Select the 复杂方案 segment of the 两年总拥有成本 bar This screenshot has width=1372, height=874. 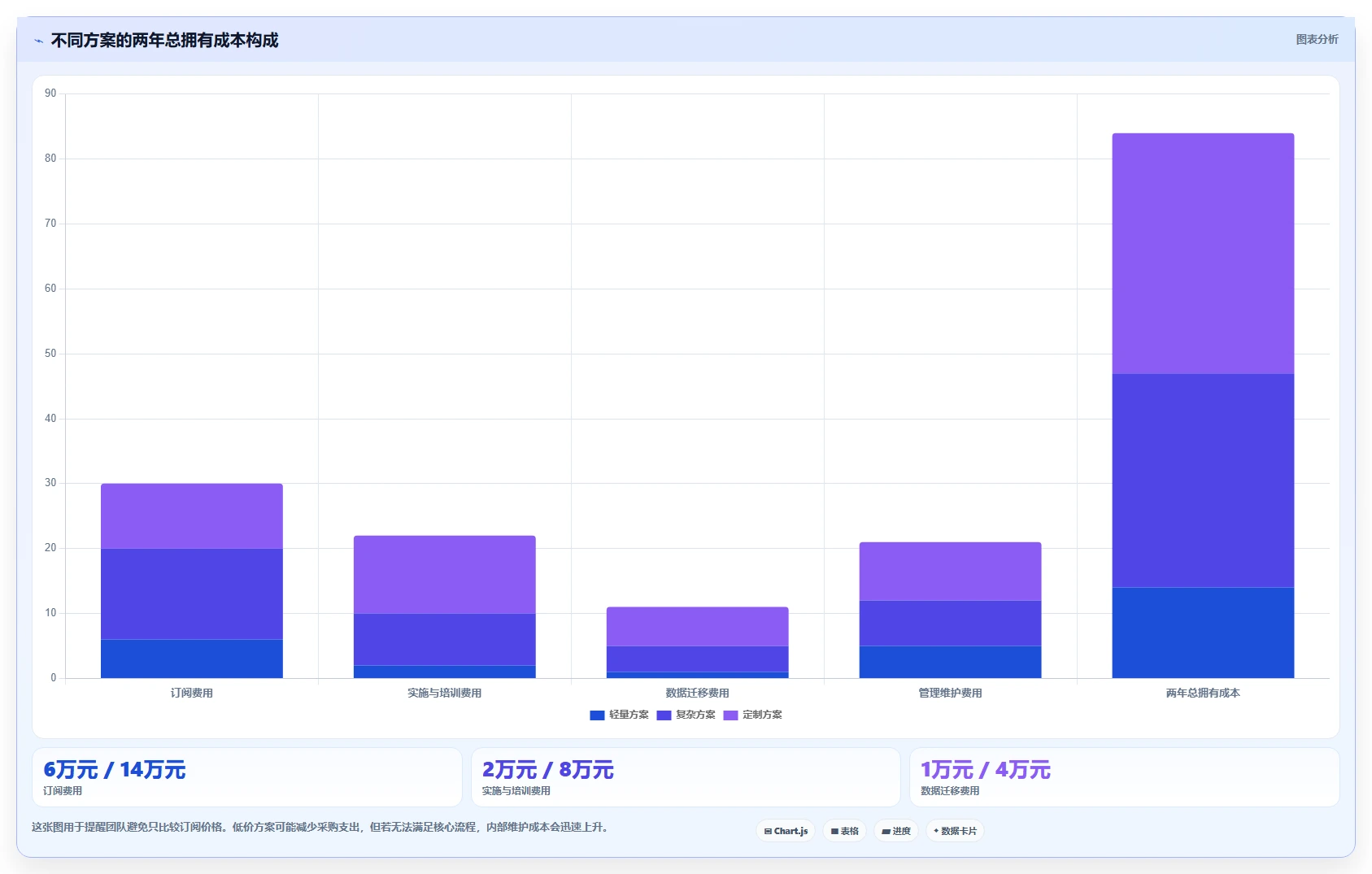tap(1204, 480)
